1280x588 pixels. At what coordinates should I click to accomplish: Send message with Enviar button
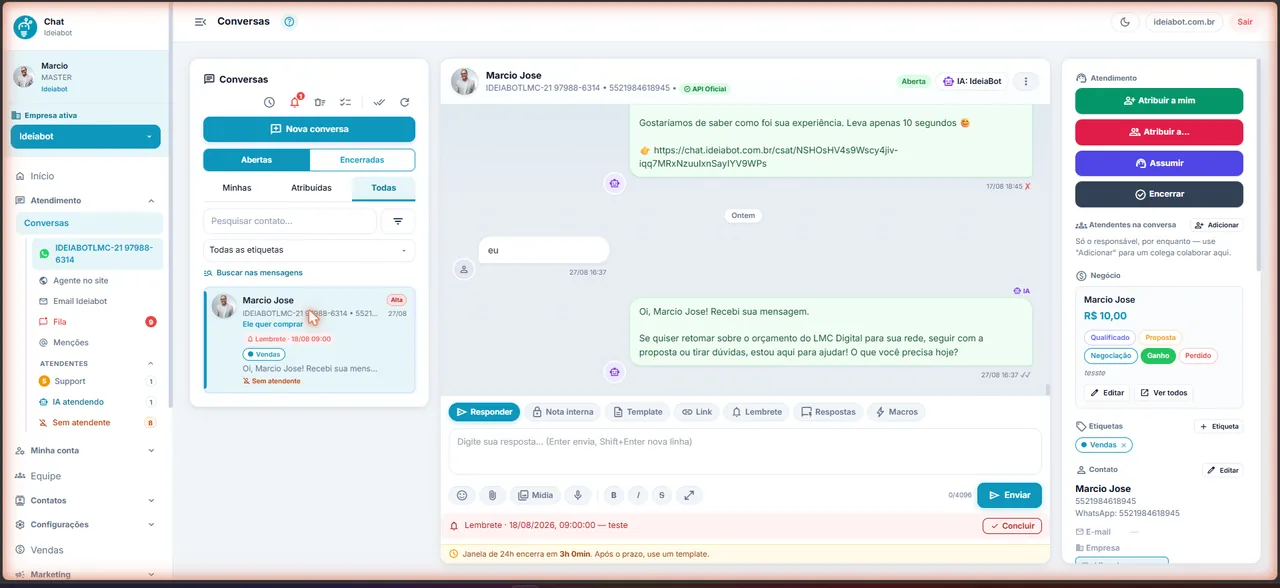[x=1009, y=495]
